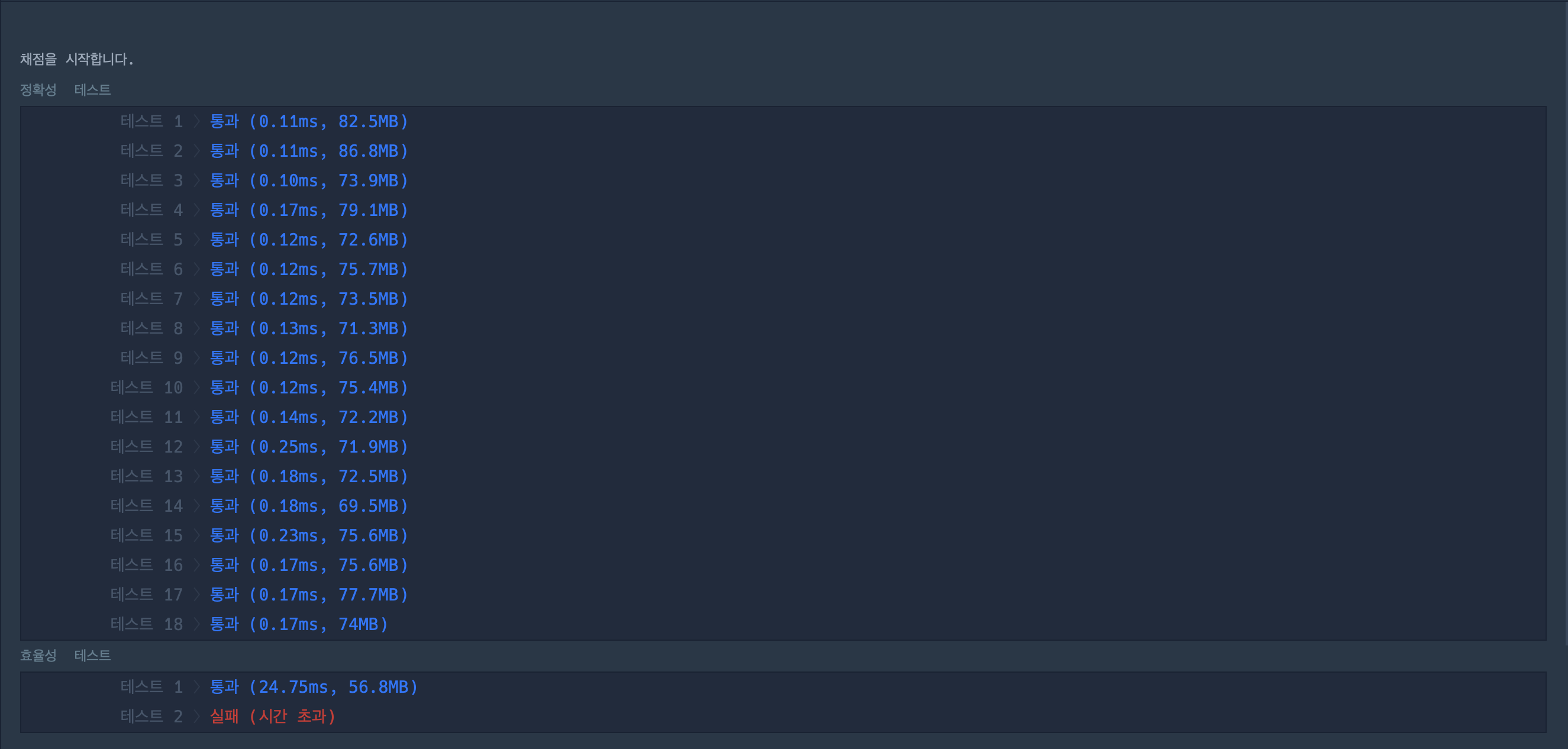This screenshot has width=1568, height=749.
Task: Click the chevron next to 테스트 9
Action: tap(196, 358)
